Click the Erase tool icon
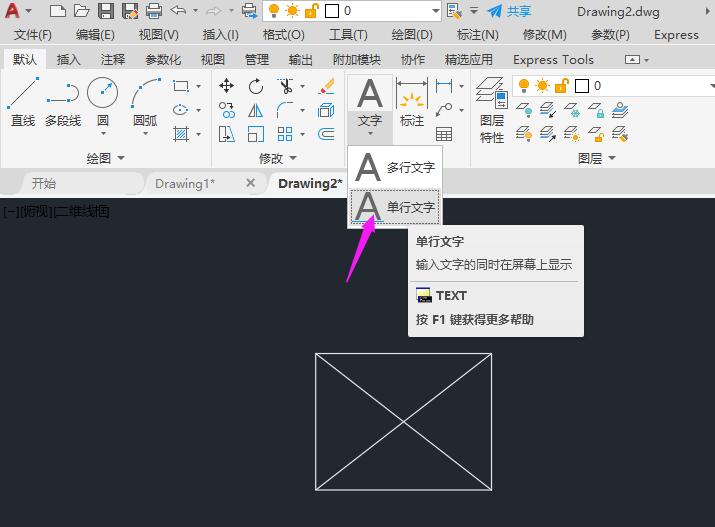The image size is (715, 527). point(326,86)
